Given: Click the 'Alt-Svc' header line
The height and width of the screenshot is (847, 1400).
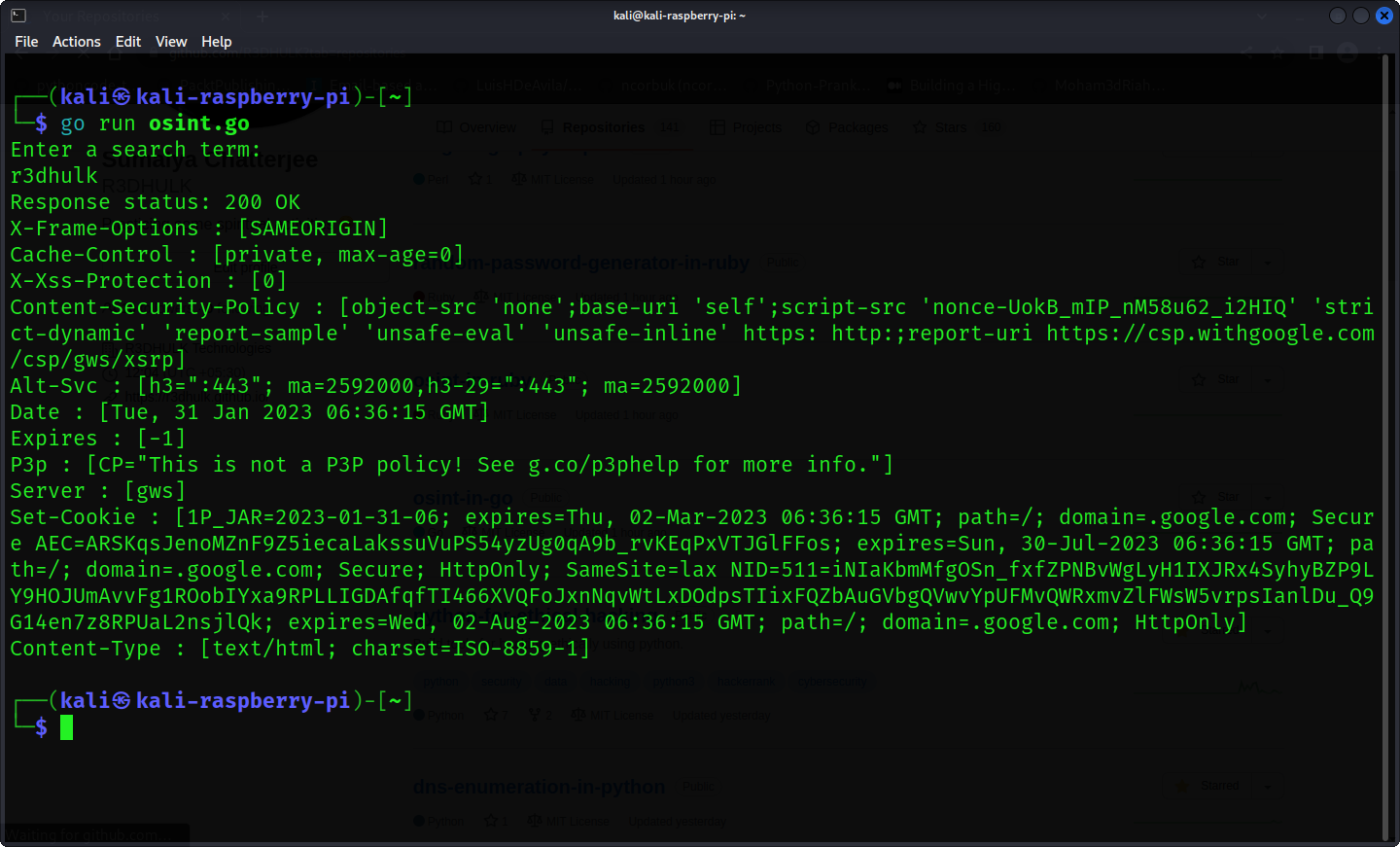Looking at the screenshot, I should (x=376, y=386).
